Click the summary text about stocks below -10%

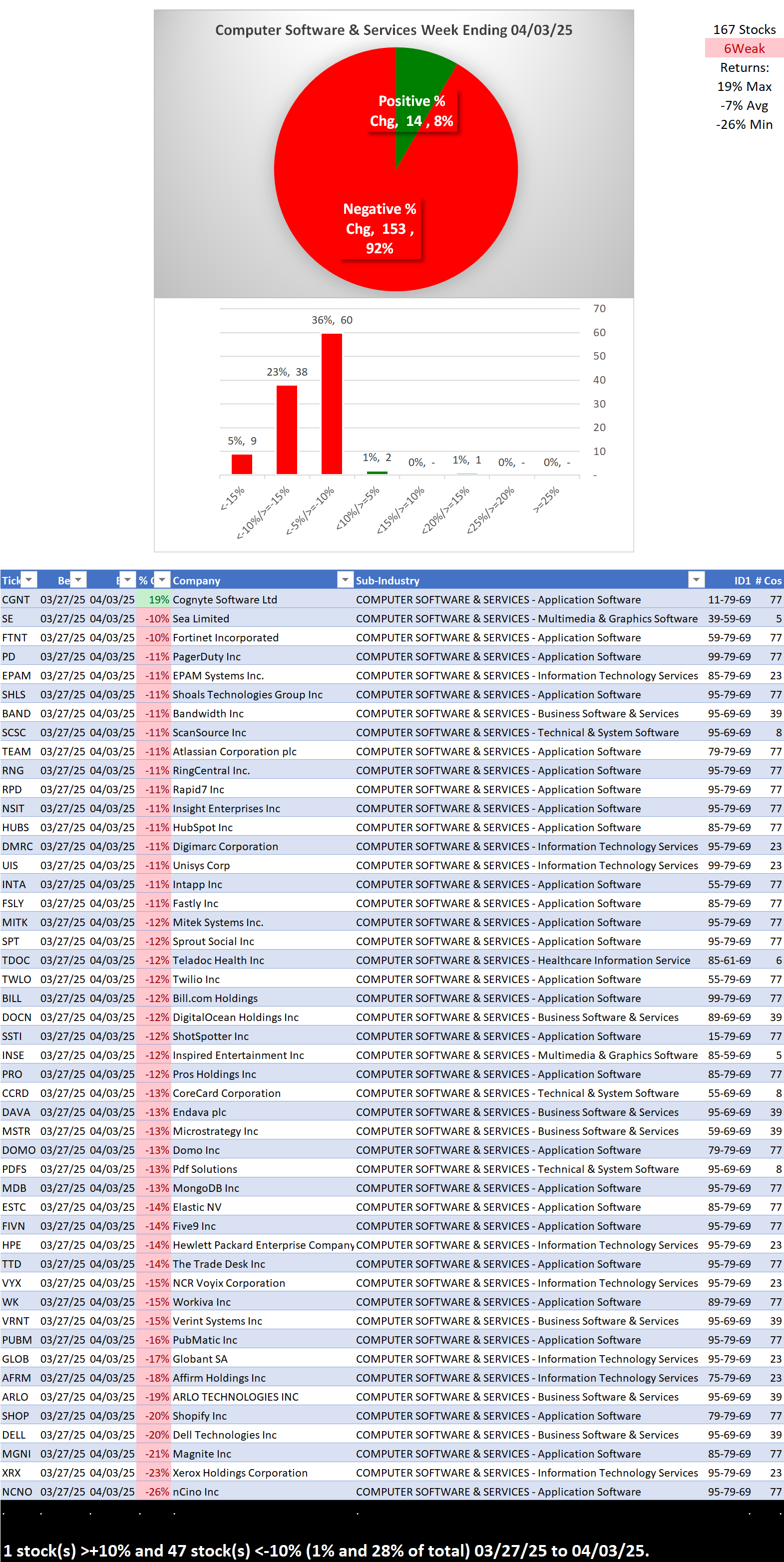pyautogui.click(x=326, y=1550)
